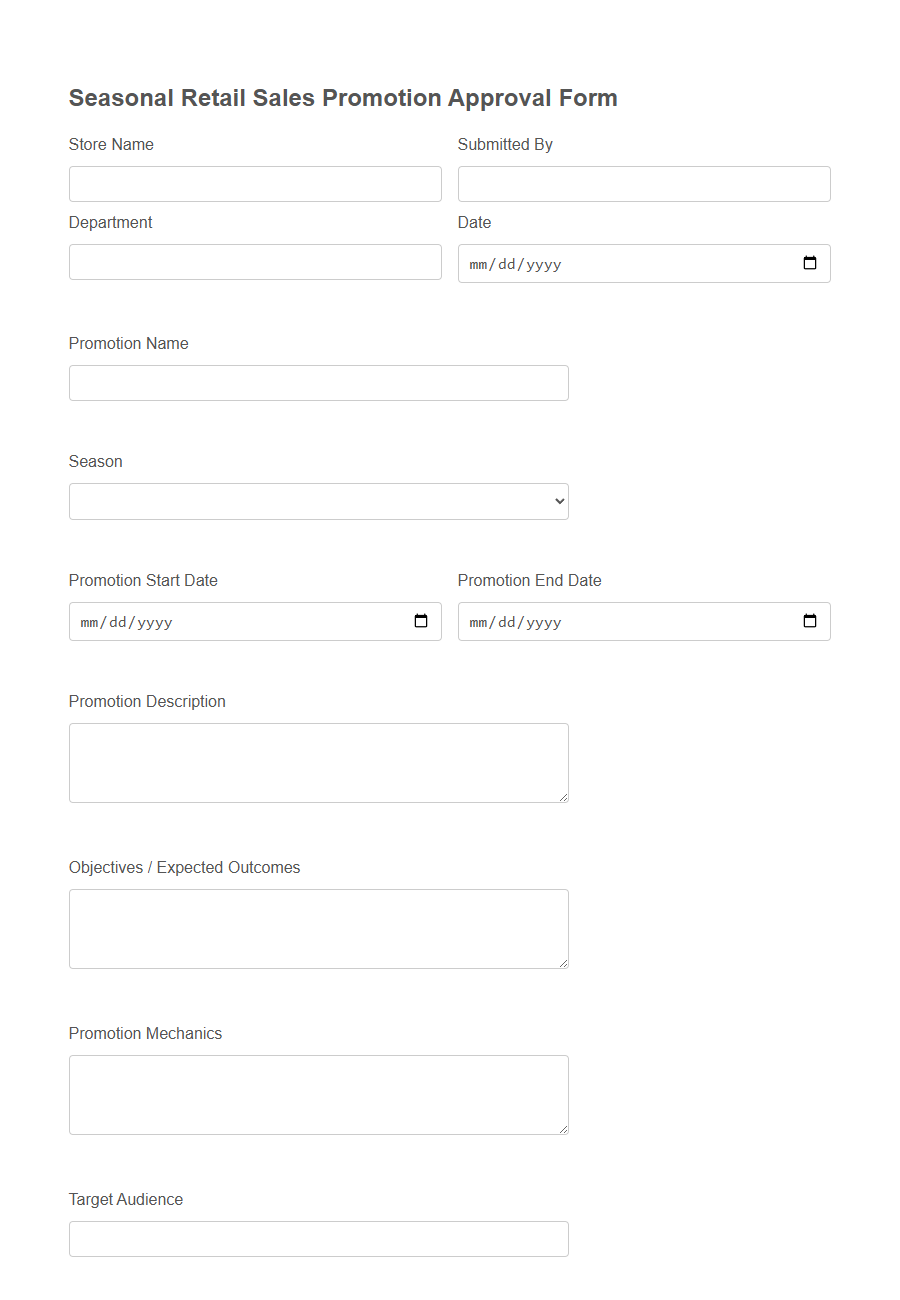
Task: Open the calendar picker for the Date field
Action: click(809, 263)
